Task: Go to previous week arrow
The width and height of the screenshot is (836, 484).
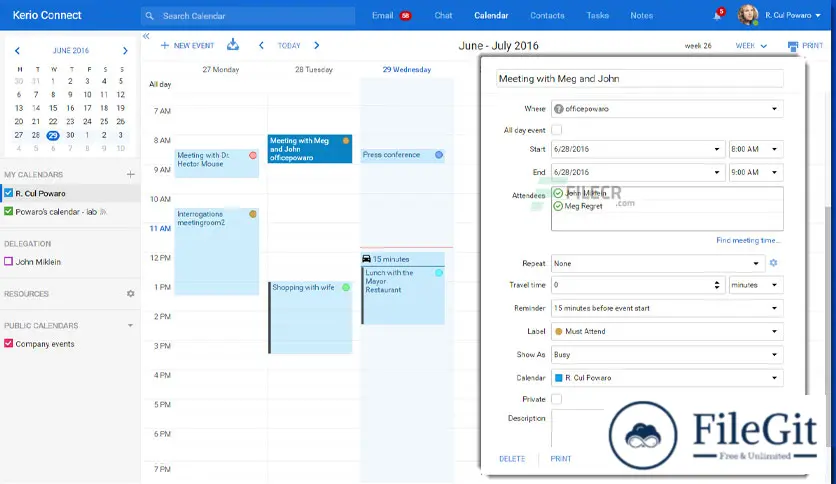Action: 261,45
